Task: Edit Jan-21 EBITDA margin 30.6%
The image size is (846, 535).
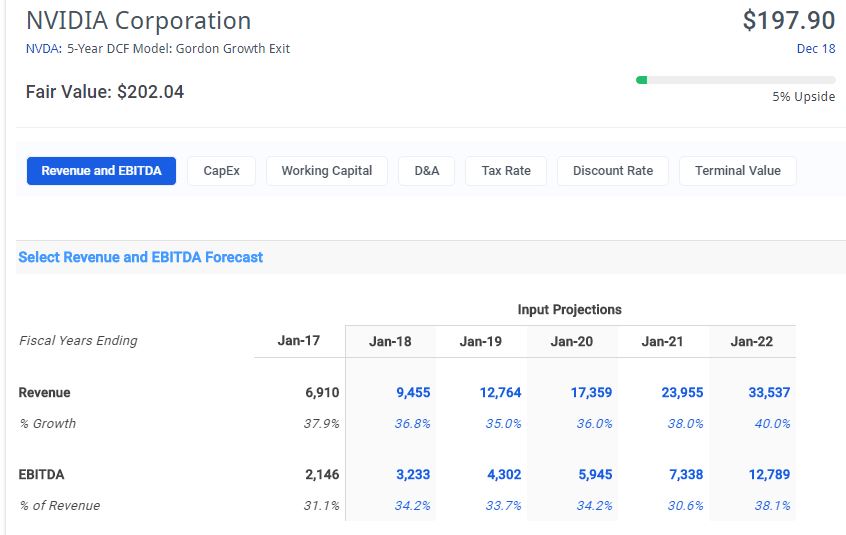Action: tap(685, 506)
